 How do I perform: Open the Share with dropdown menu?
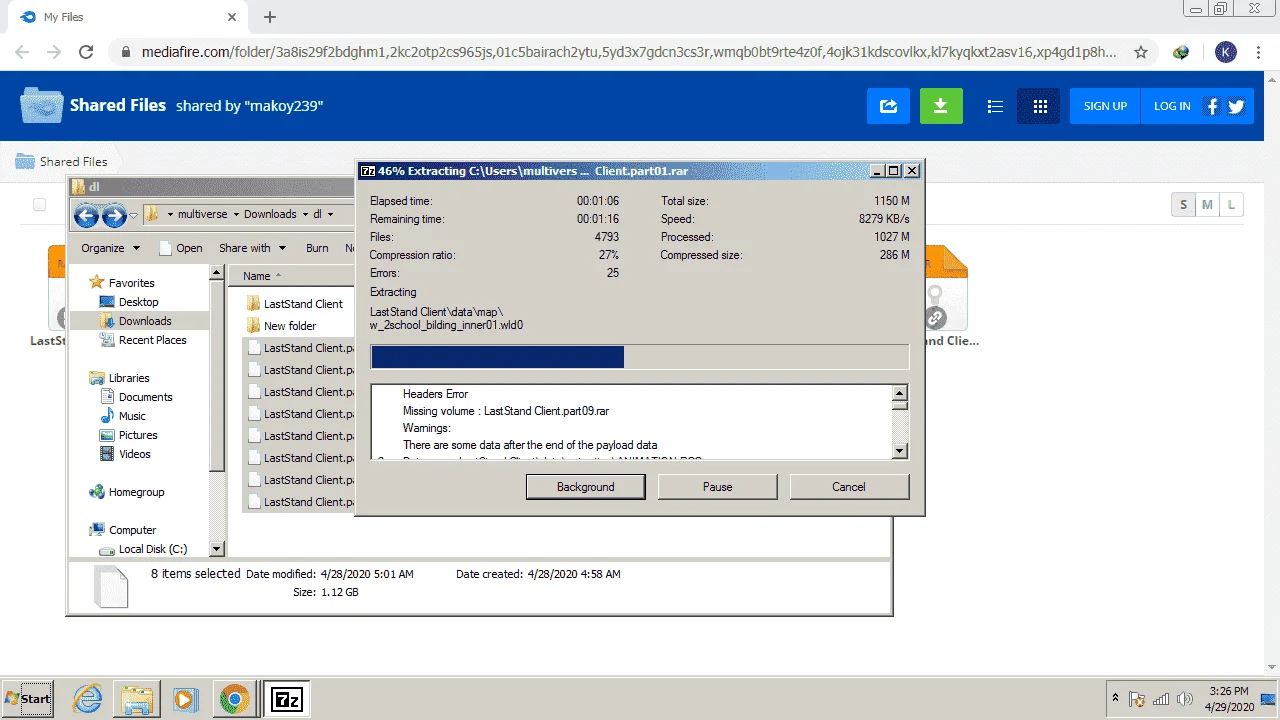(x=253, y=248)
